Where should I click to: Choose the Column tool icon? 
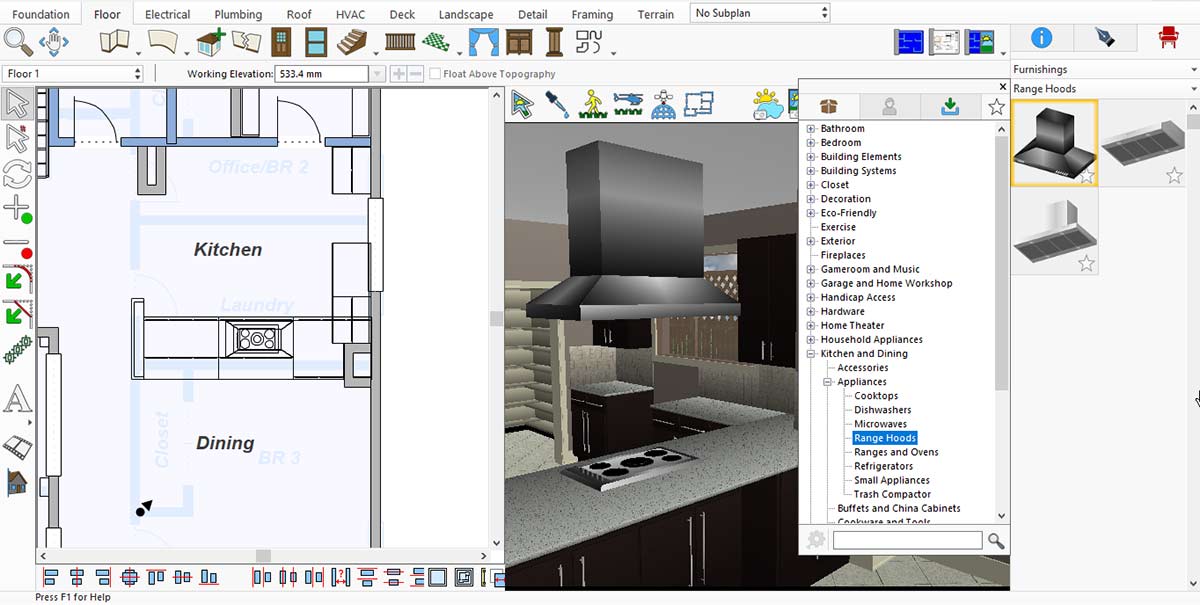554,43
